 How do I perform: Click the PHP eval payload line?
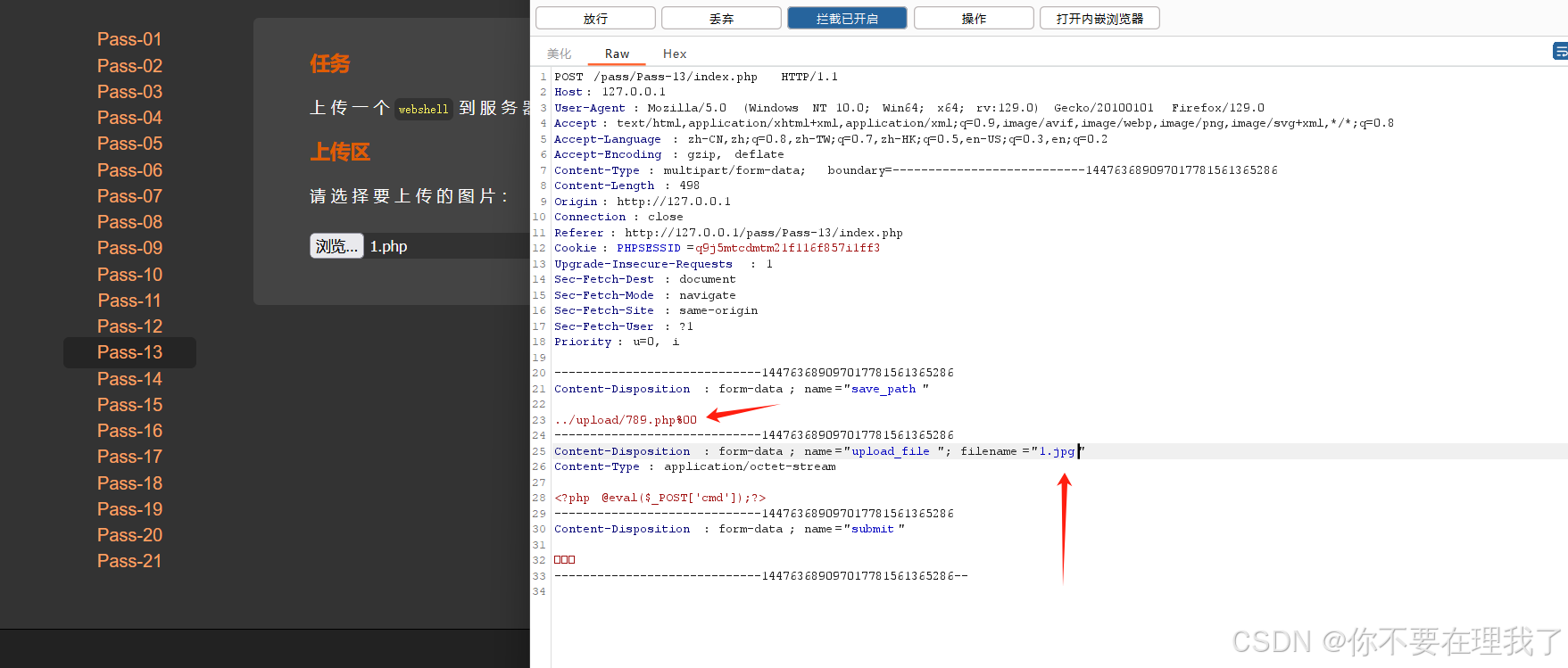coord(660,498)
